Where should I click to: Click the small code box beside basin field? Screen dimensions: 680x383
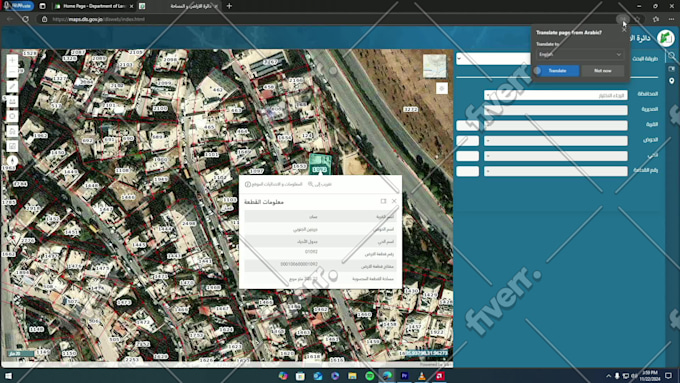pyautogui.click(x=468, y=141)
